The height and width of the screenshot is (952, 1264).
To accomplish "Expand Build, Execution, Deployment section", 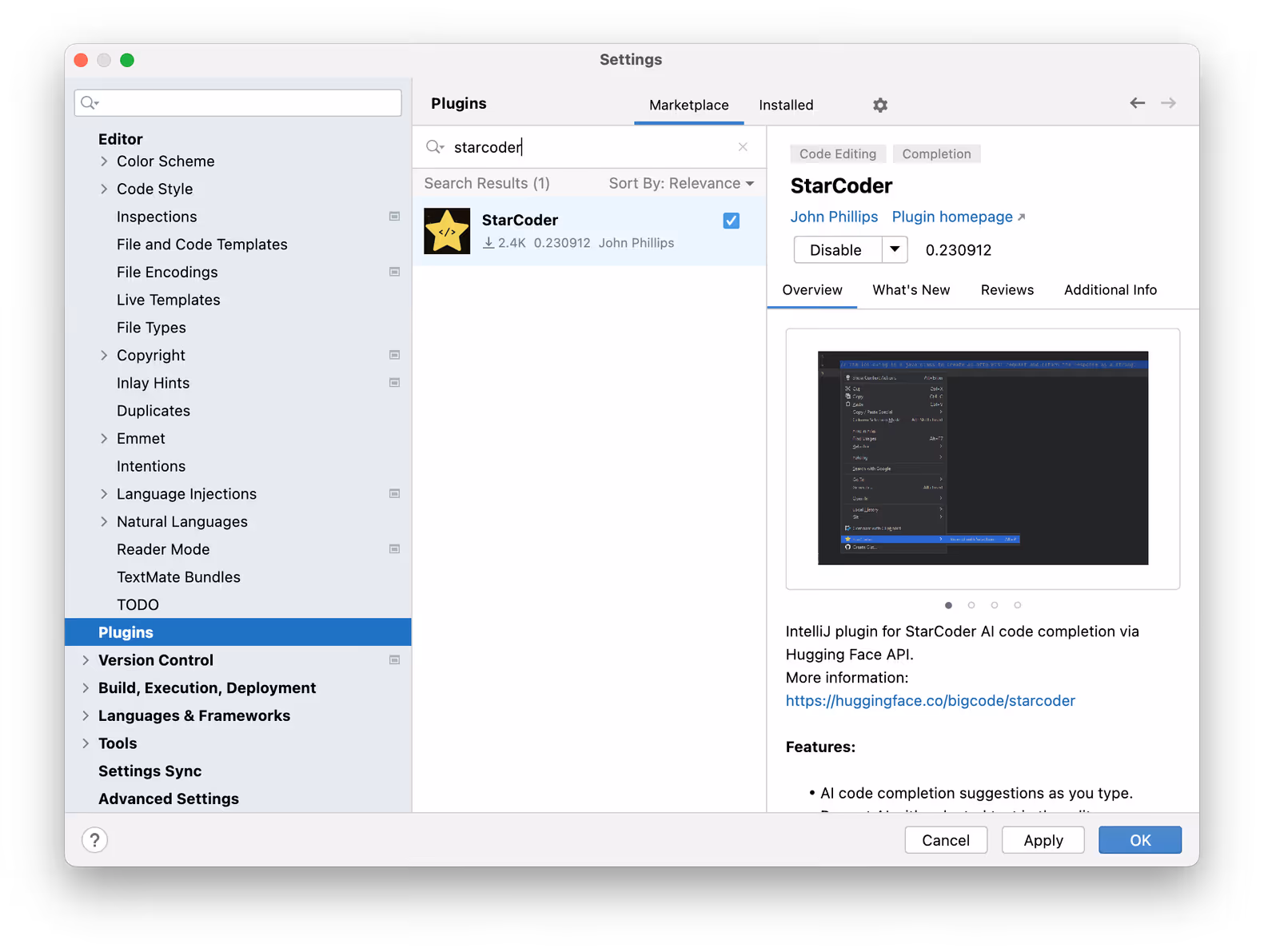I will click(86, 688).
